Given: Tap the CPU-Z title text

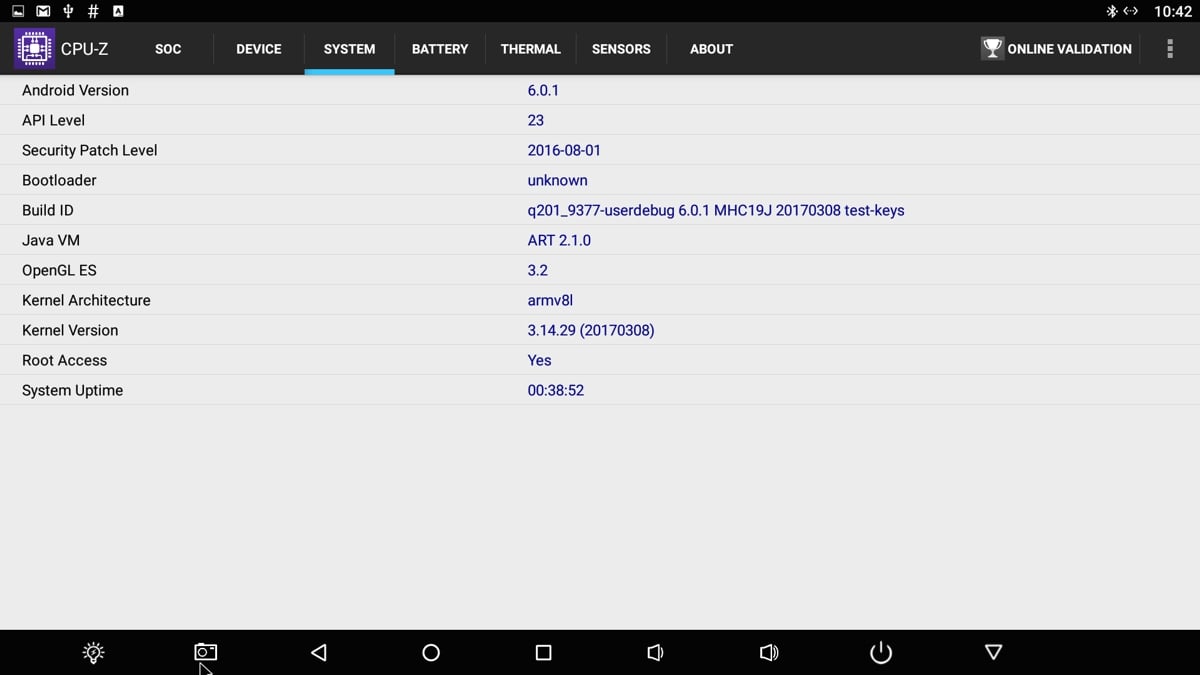Looking at the screenshot, I should pos(84,48).
